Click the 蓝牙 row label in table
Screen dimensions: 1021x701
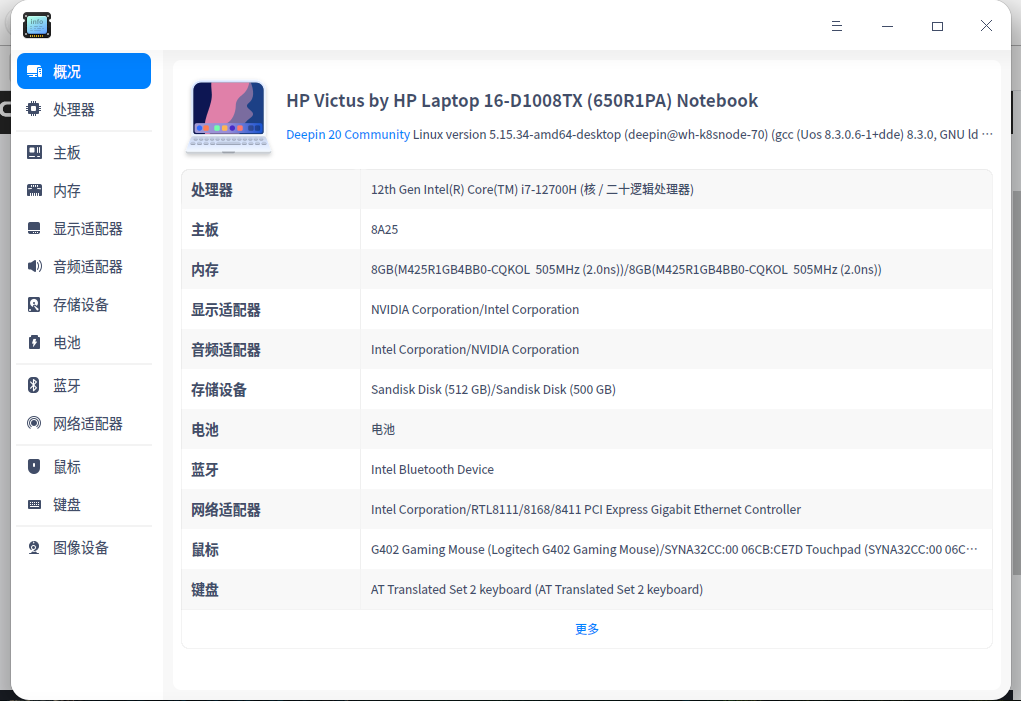click(204, 470)
